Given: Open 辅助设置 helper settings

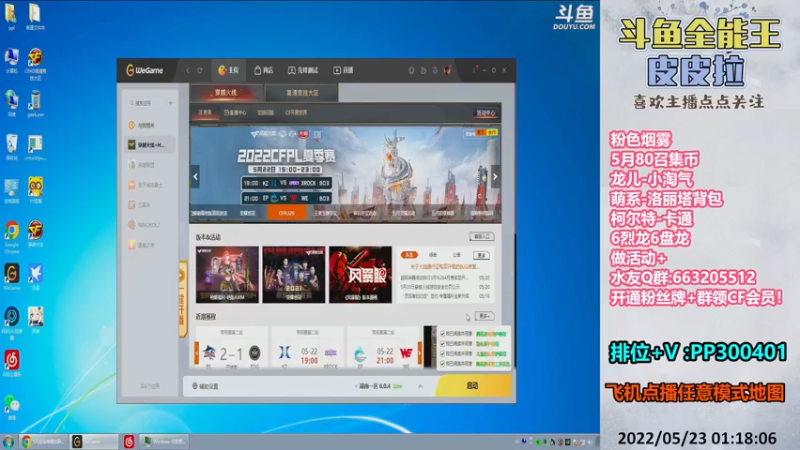Looking at the screenshot, I should pyautogui.click(x=205, y=386).
